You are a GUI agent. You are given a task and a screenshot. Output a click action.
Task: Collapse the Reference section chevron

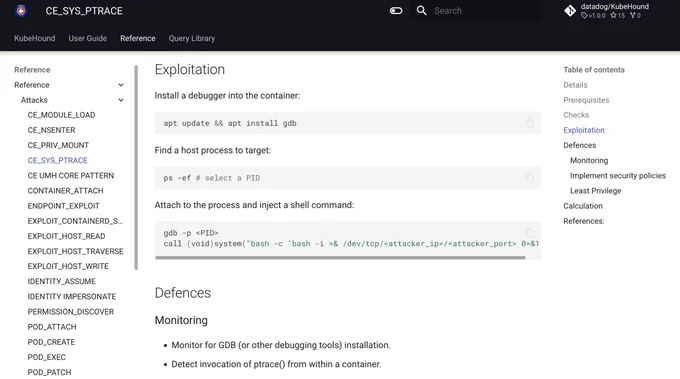pos(121,85)
